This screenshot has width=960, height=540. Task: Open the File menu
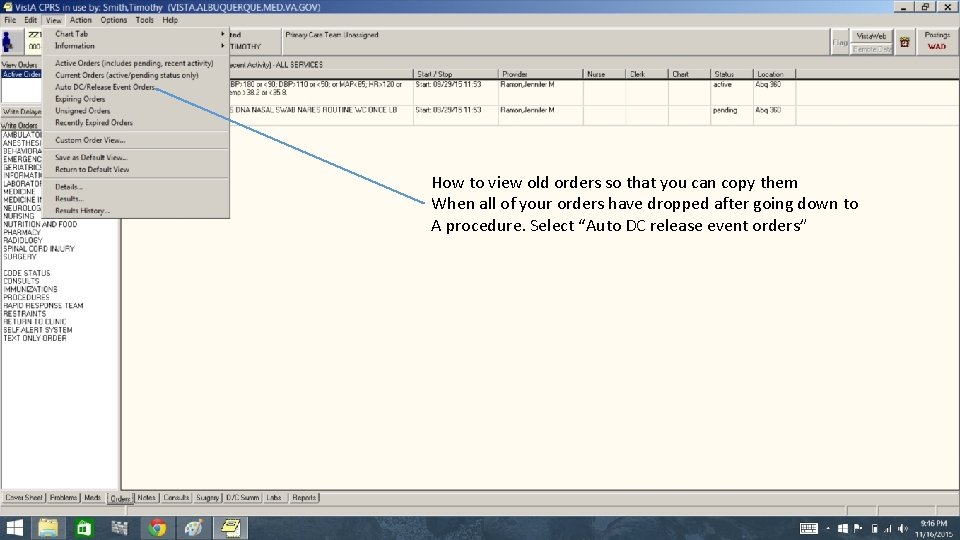[x=10, y=20]
